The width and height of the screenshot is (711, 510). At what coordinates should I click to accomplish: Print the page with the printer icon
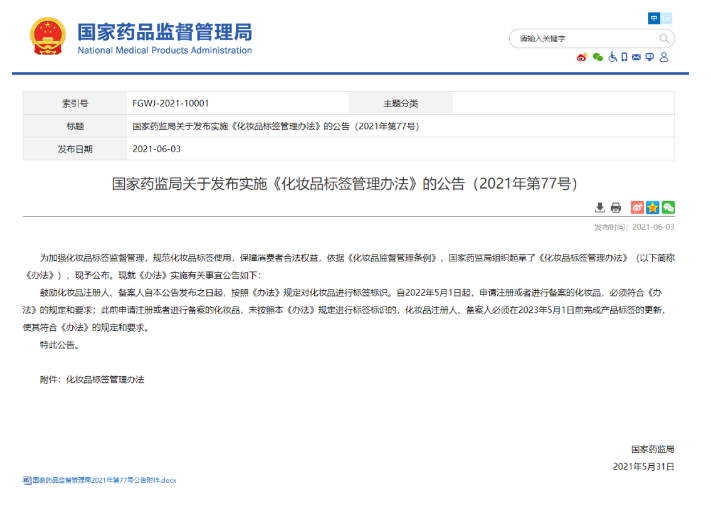pyautogui.click(x=616, y=207)
